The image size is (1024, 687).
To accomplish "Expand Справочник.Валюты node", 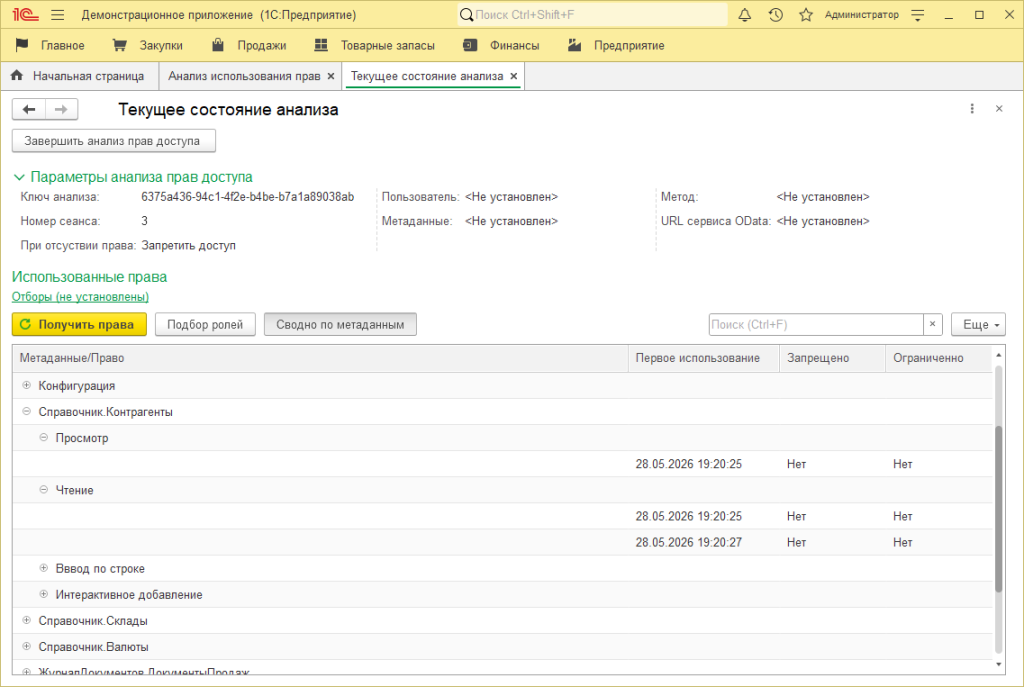I will pyautogui.click(x=27, y=647).
